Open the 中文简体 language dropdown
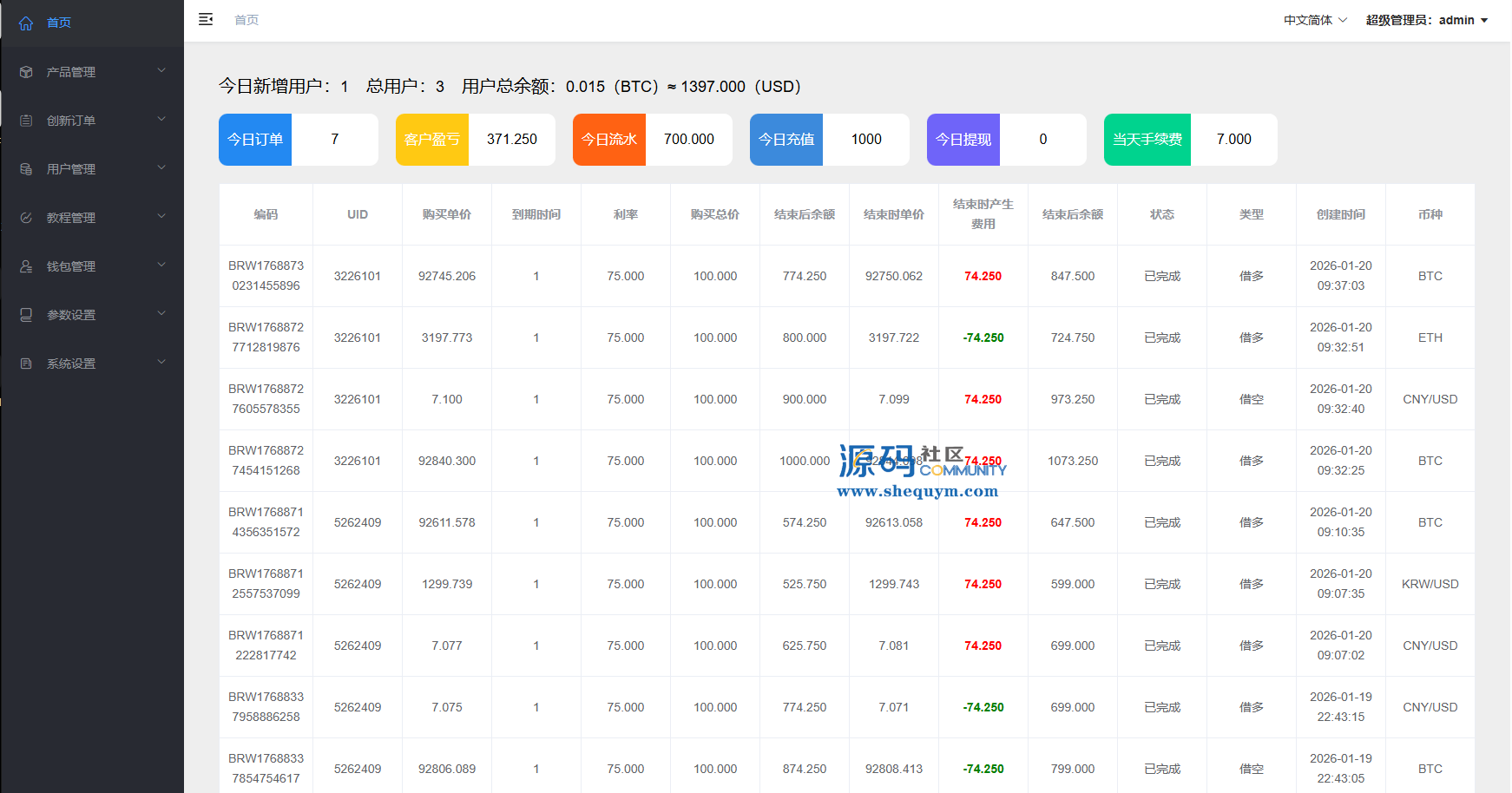 click(x=1315, y=20)
